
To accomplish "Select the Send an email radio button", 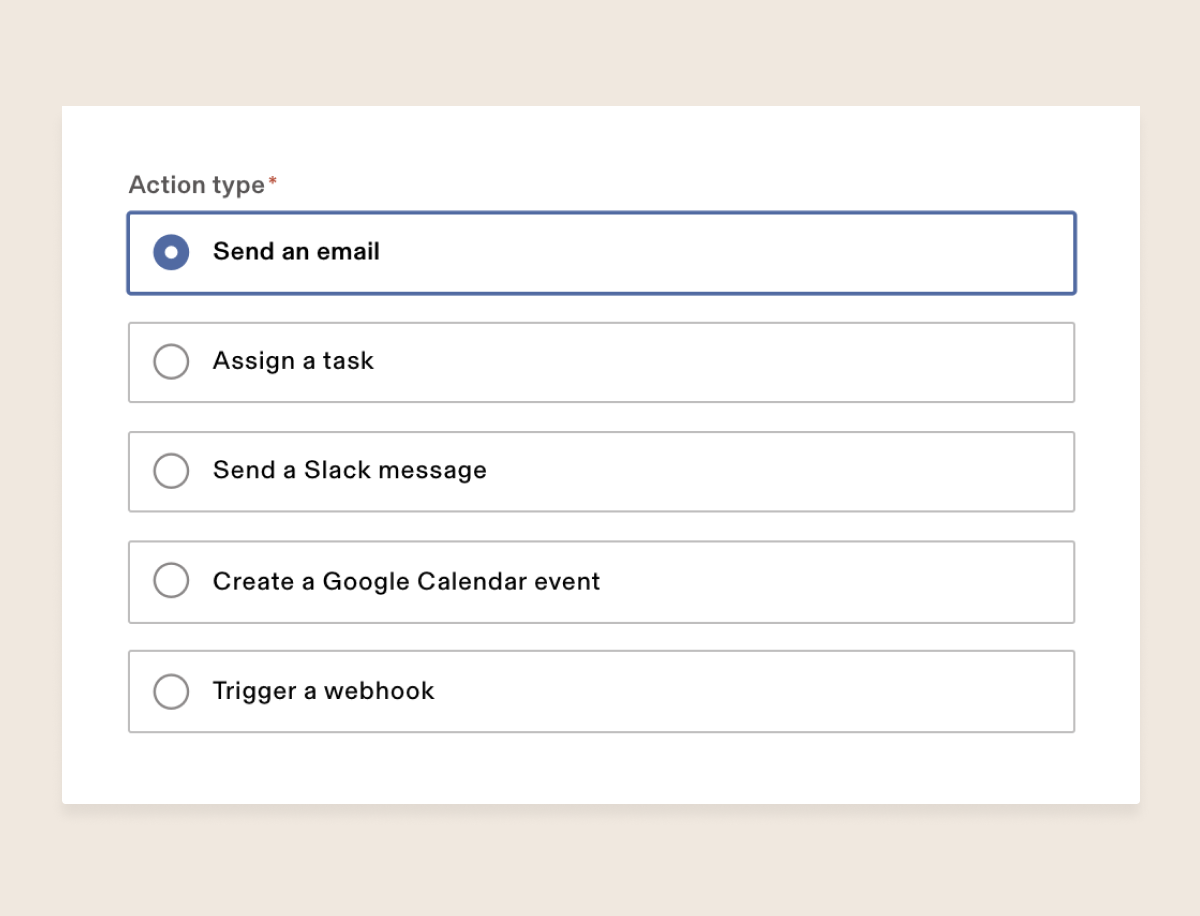I will 171,252.
